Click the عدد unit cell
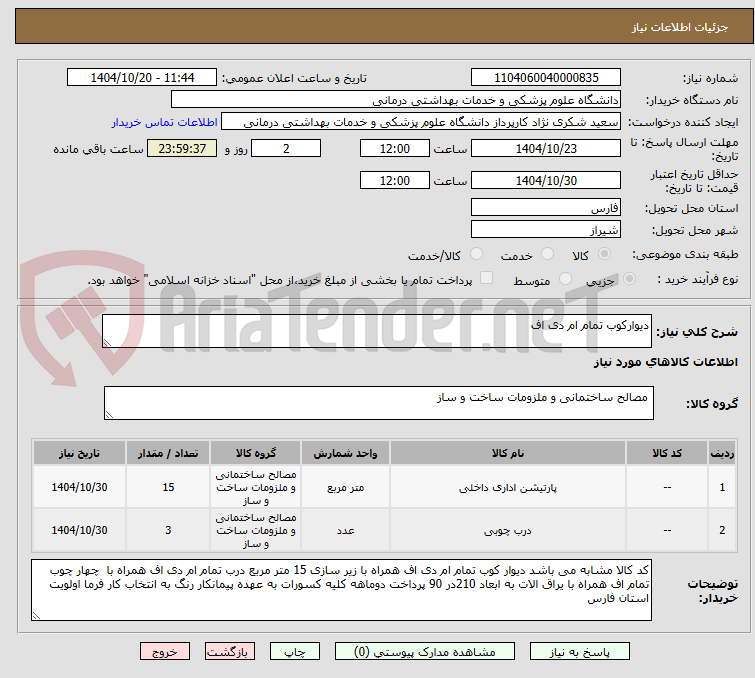The height and width of the screenshot is (678, 755). 345,530
